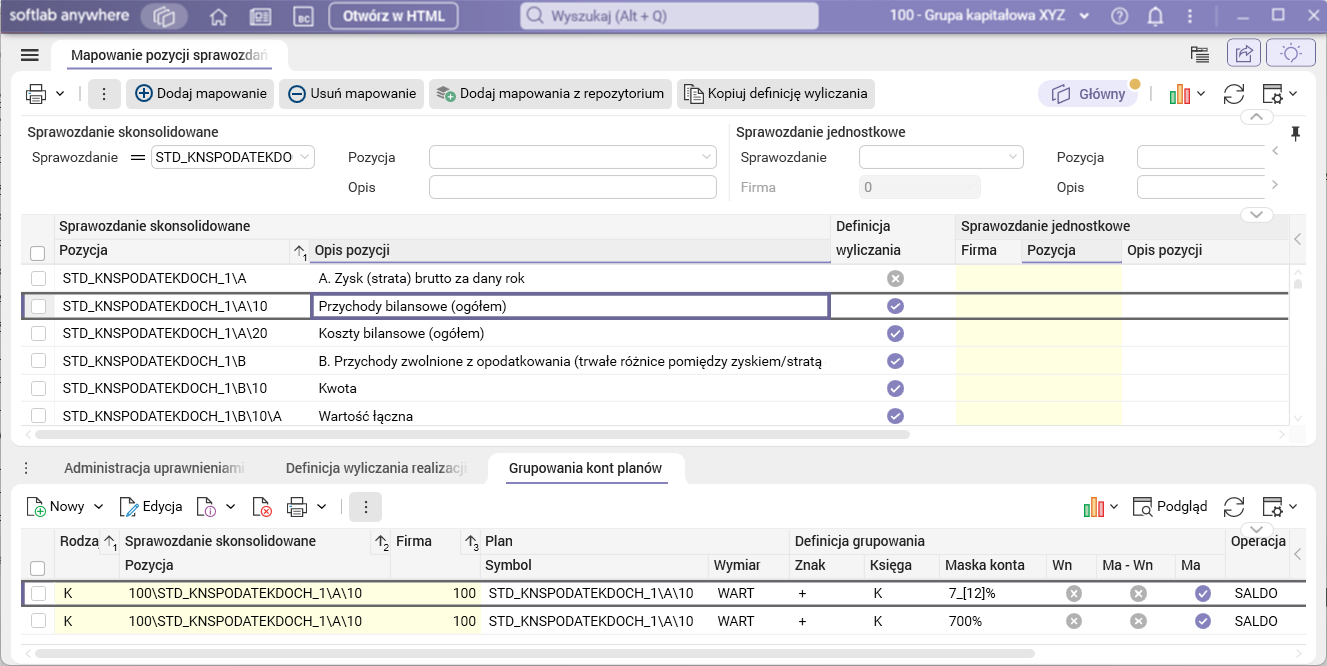This screenshot has height=666, width=1327.
Task: Select all rows via upper grid header checkbox
Action: click(x=38, y=253)
